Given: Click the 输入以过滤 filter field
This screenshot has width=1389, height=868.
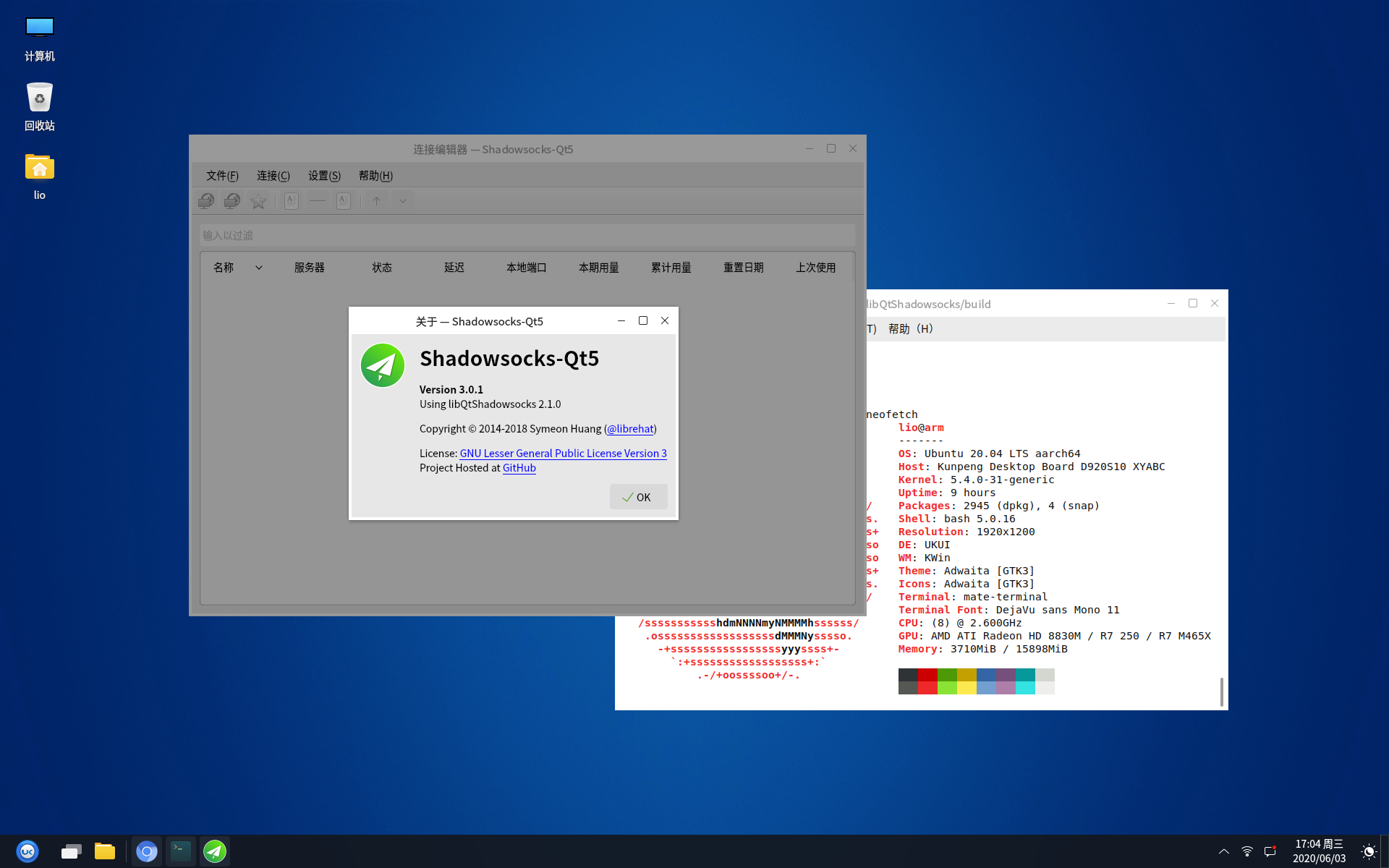Looking at the screenshot, I should pos(527,235).
